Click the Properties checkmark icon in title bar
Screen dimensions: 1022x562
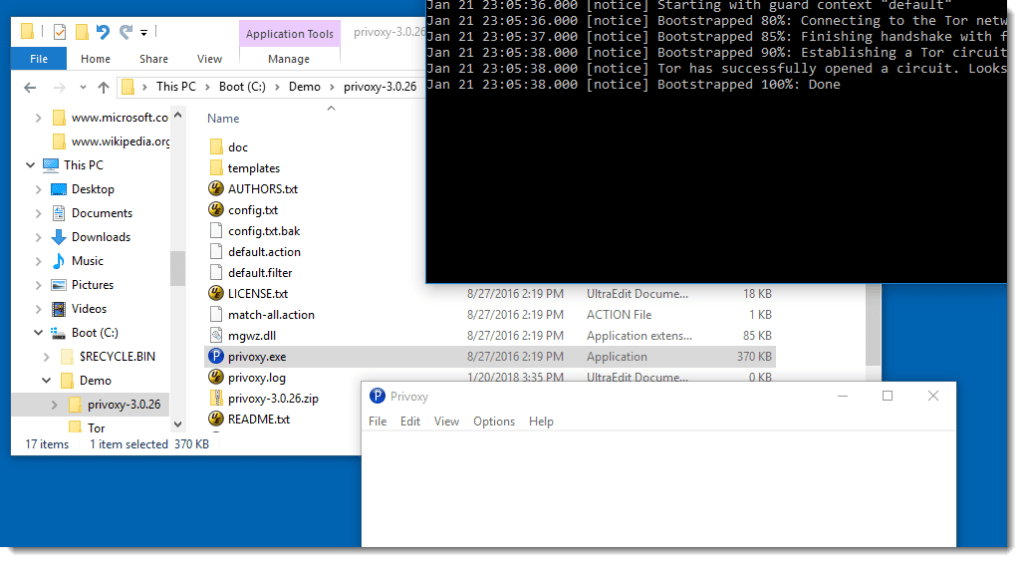pos(60,32)
